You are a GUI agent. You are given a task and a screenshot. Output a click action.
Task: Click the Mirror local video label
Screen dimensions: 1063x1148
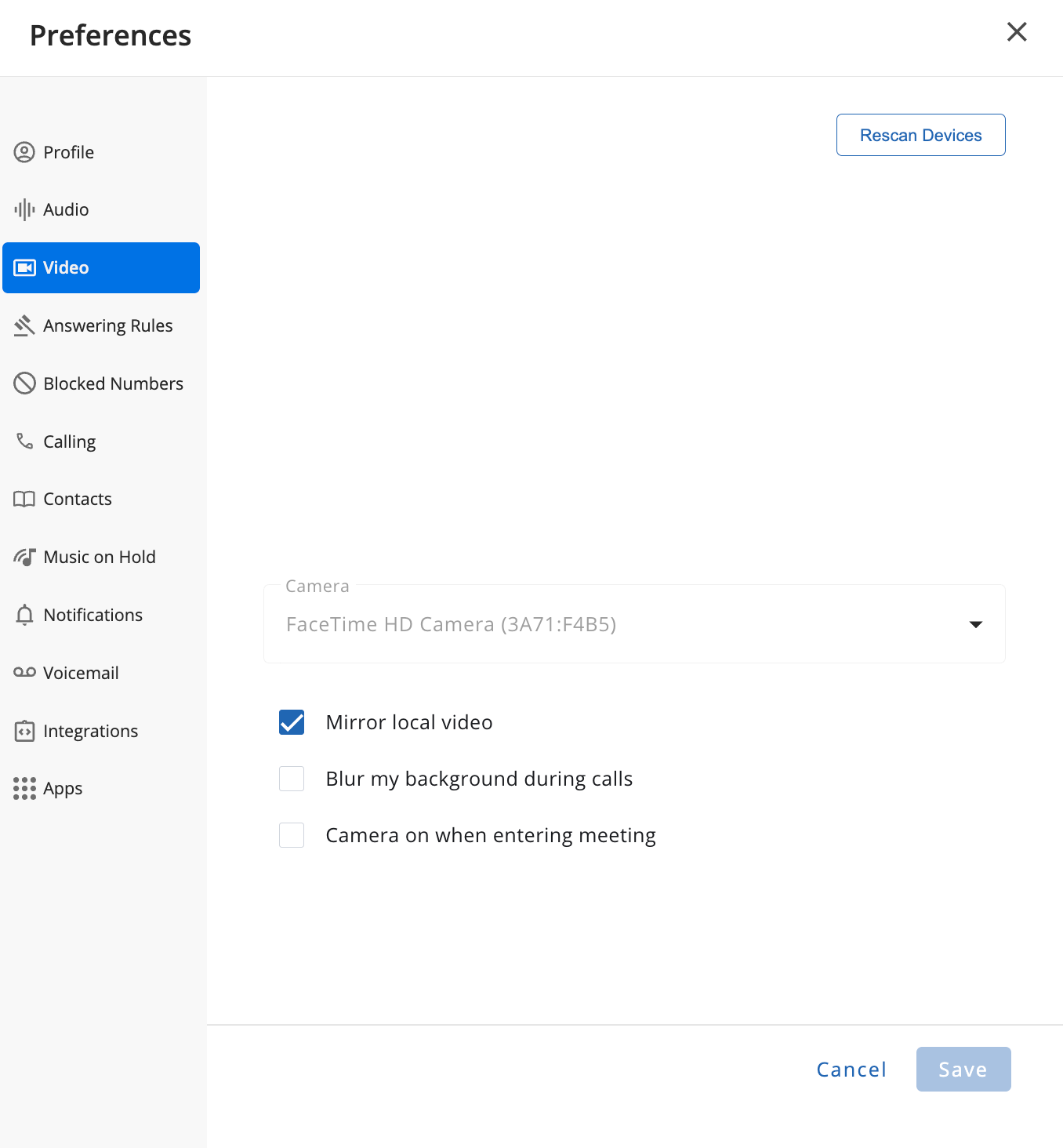409,722
